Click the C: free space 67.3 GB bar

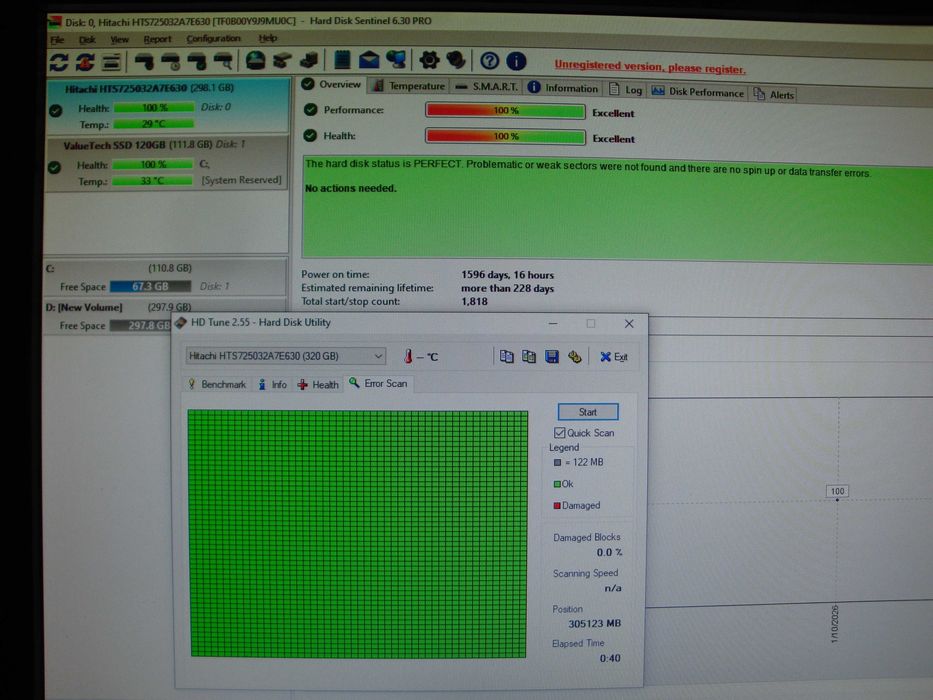[x=151, y=286]
